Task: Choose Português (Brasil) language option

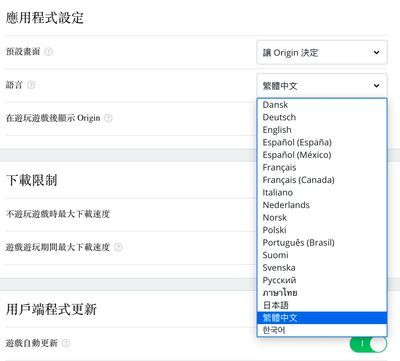Action: (322, 243)
